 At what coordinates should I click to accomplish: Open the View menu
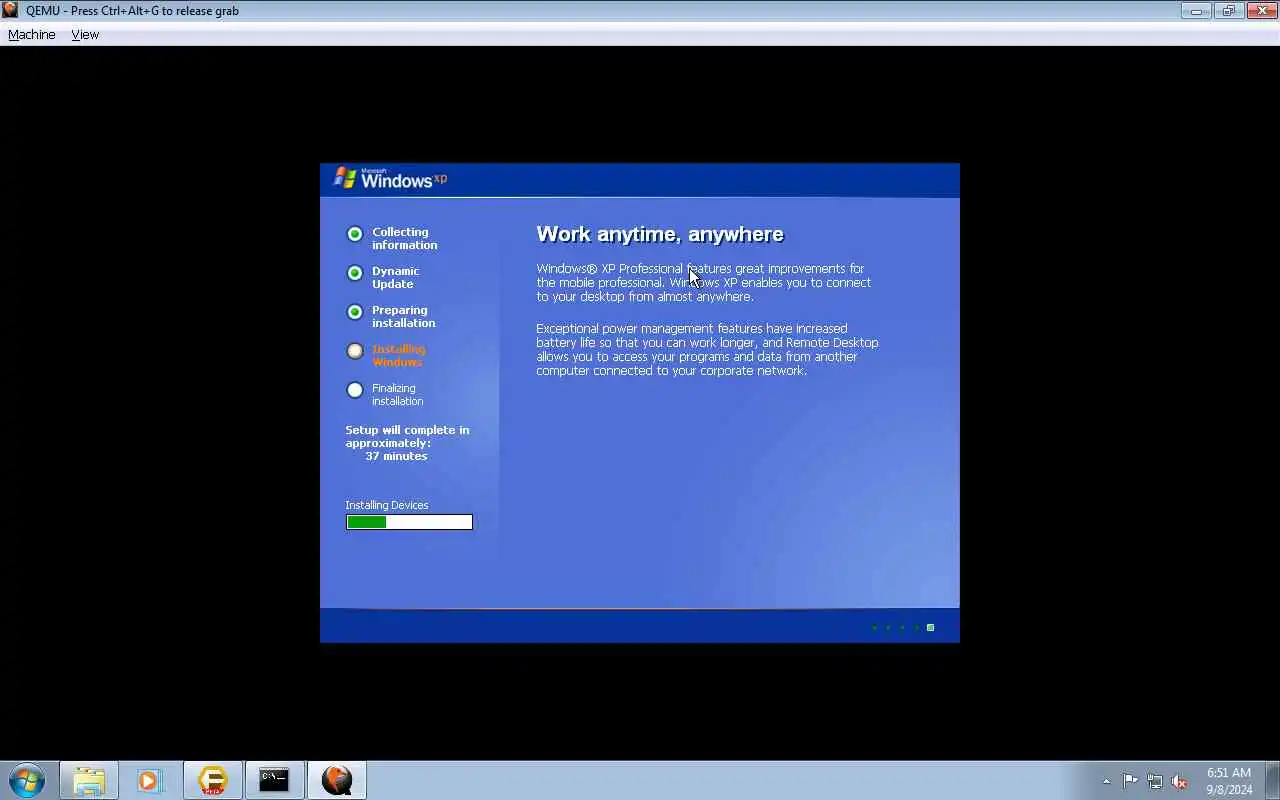85,34
